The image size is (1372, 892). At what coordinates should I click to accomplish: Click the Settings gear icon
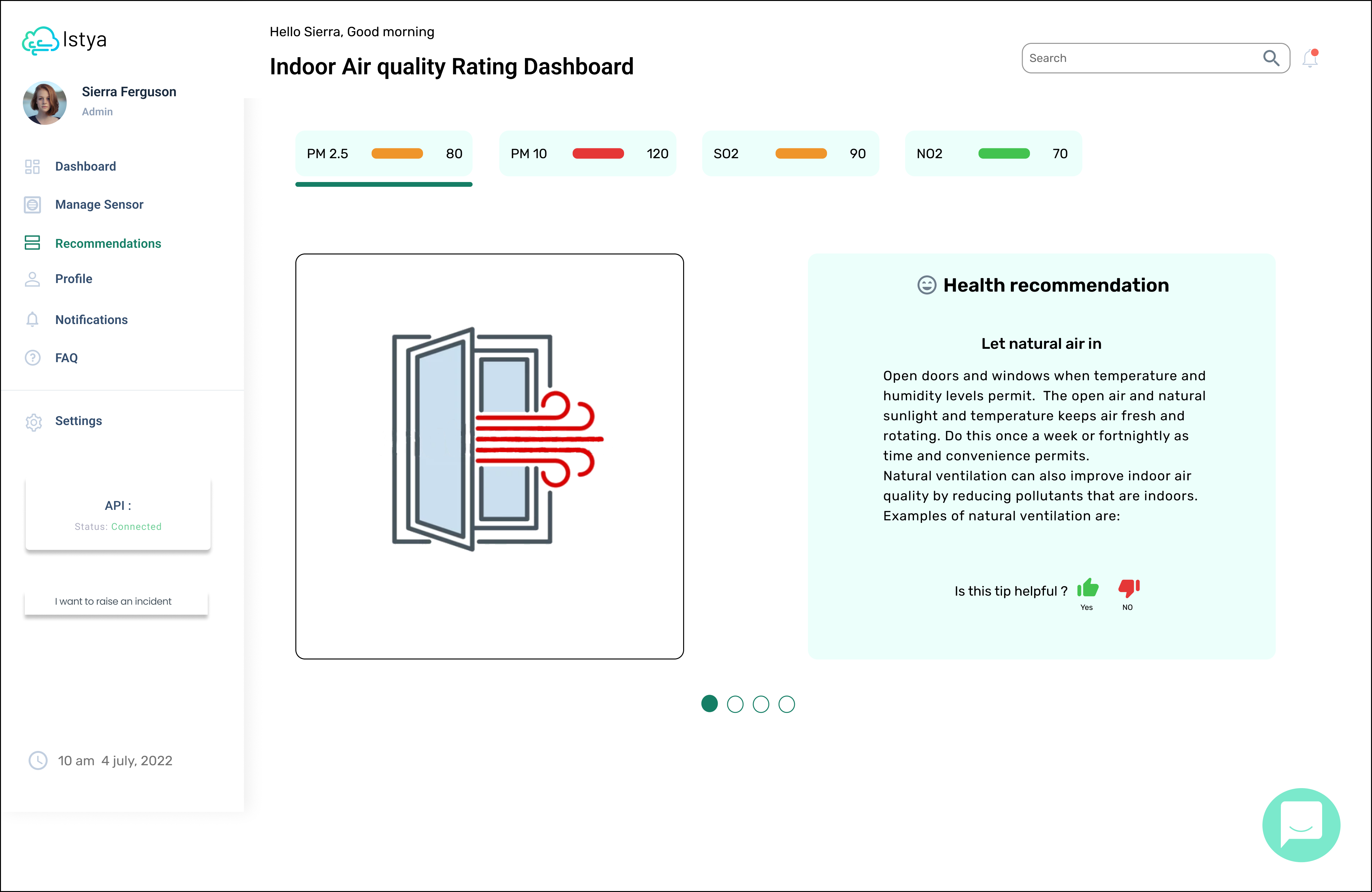[x=33, y=422]
